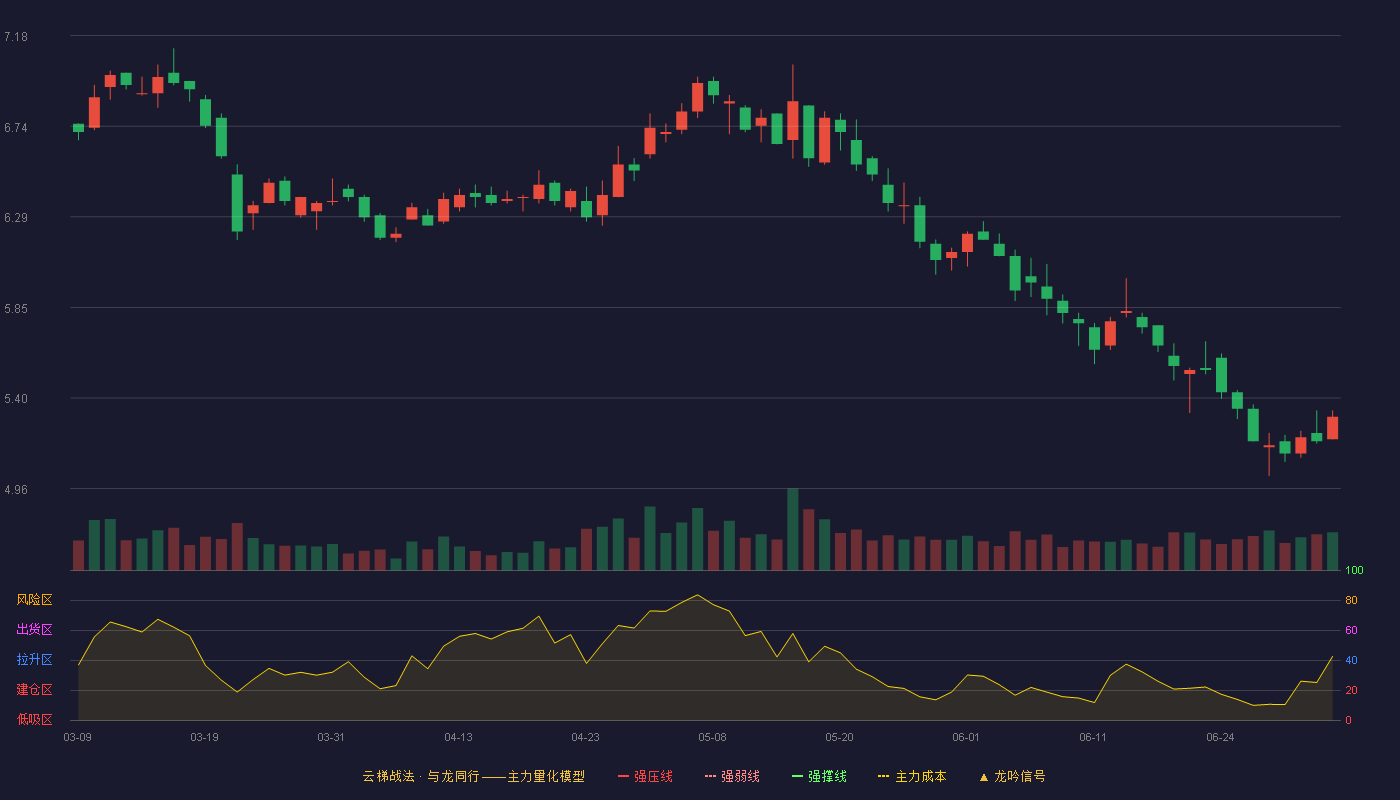Click the 03-19 date label
Screen dimensions: 1400x800
[x=205, y=737]
